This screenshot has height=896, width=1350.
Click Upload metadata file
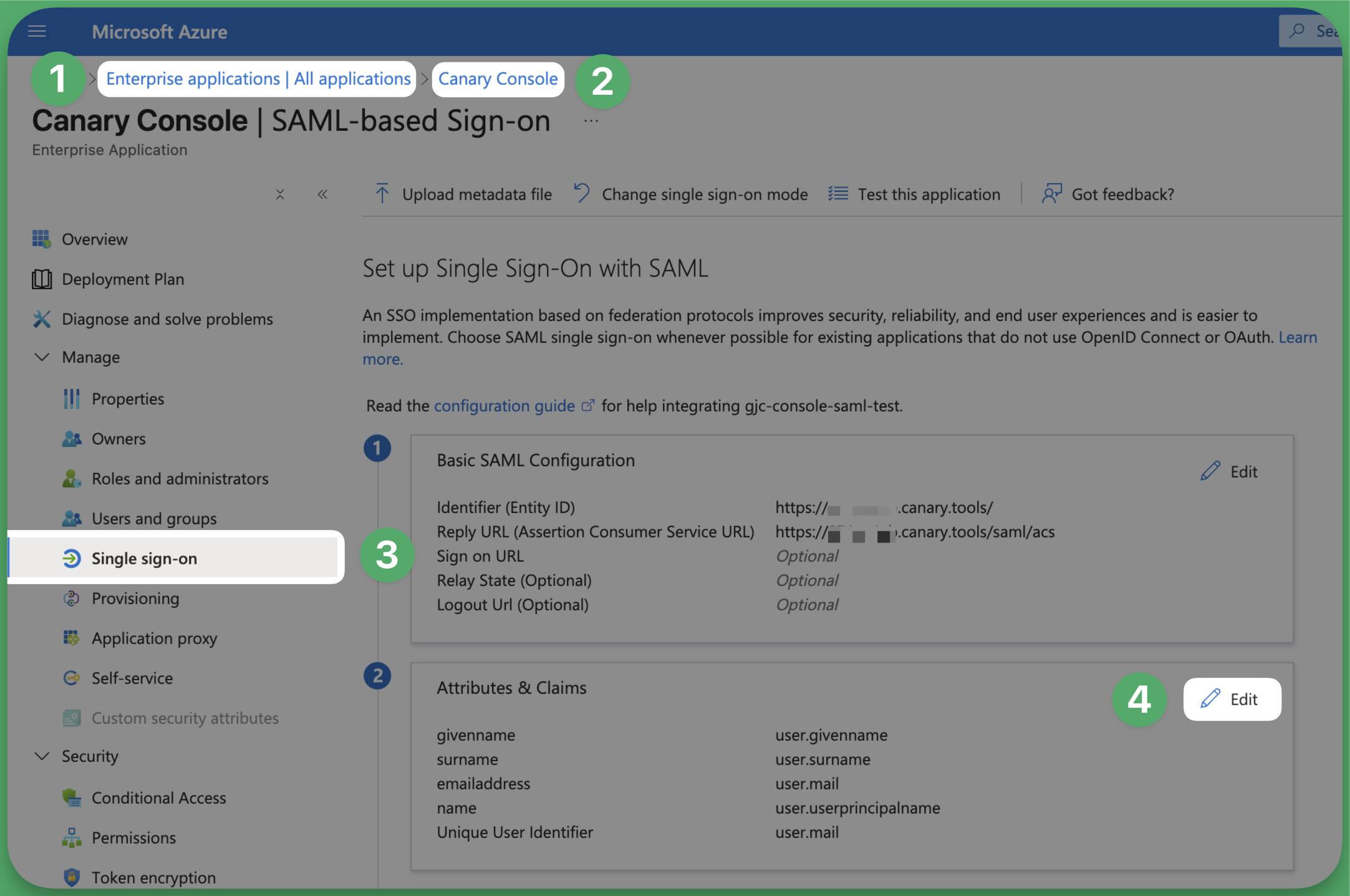[463, 194]
